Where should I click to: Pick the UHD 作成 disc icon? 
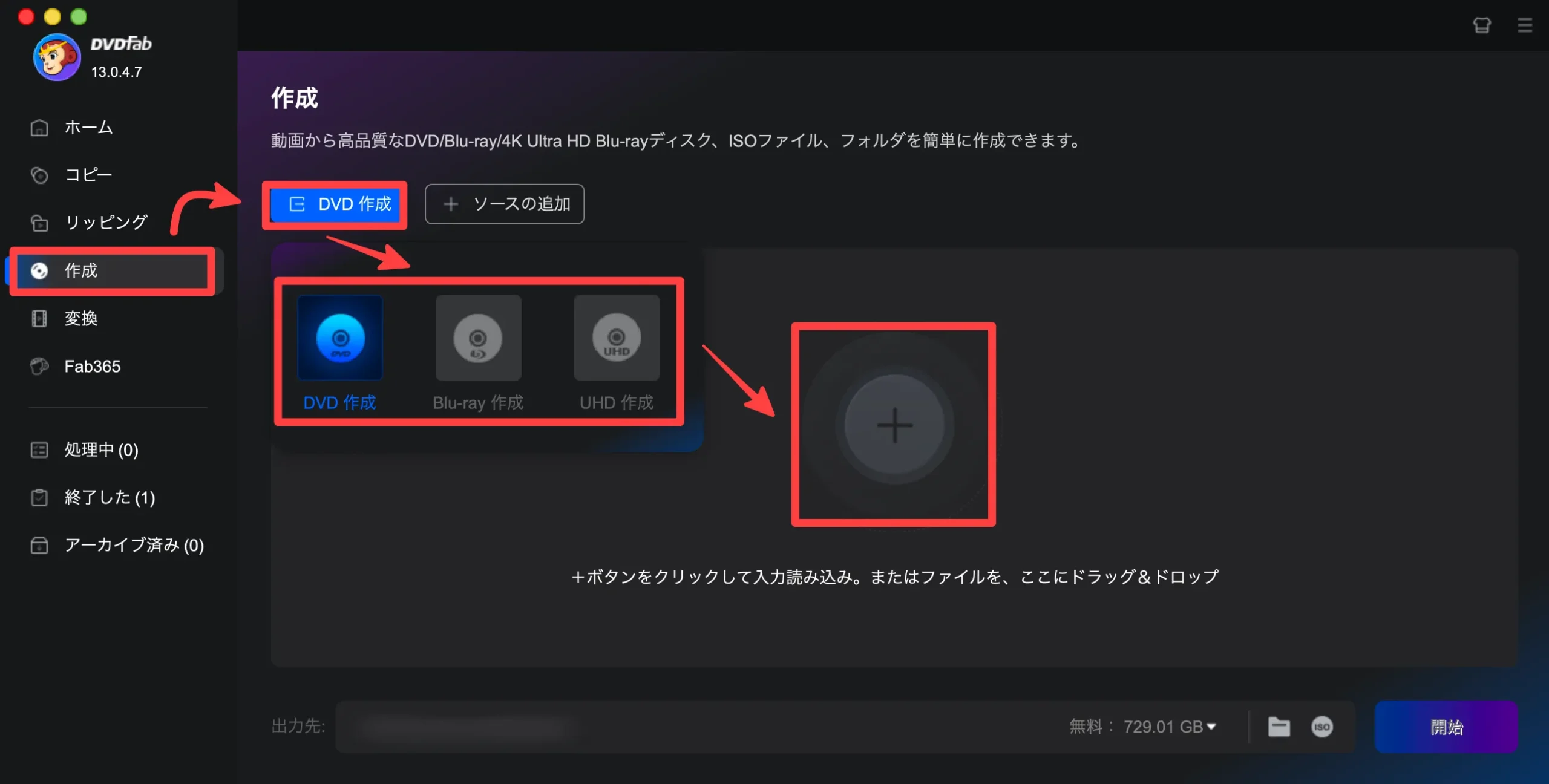[x=616, y=338]
